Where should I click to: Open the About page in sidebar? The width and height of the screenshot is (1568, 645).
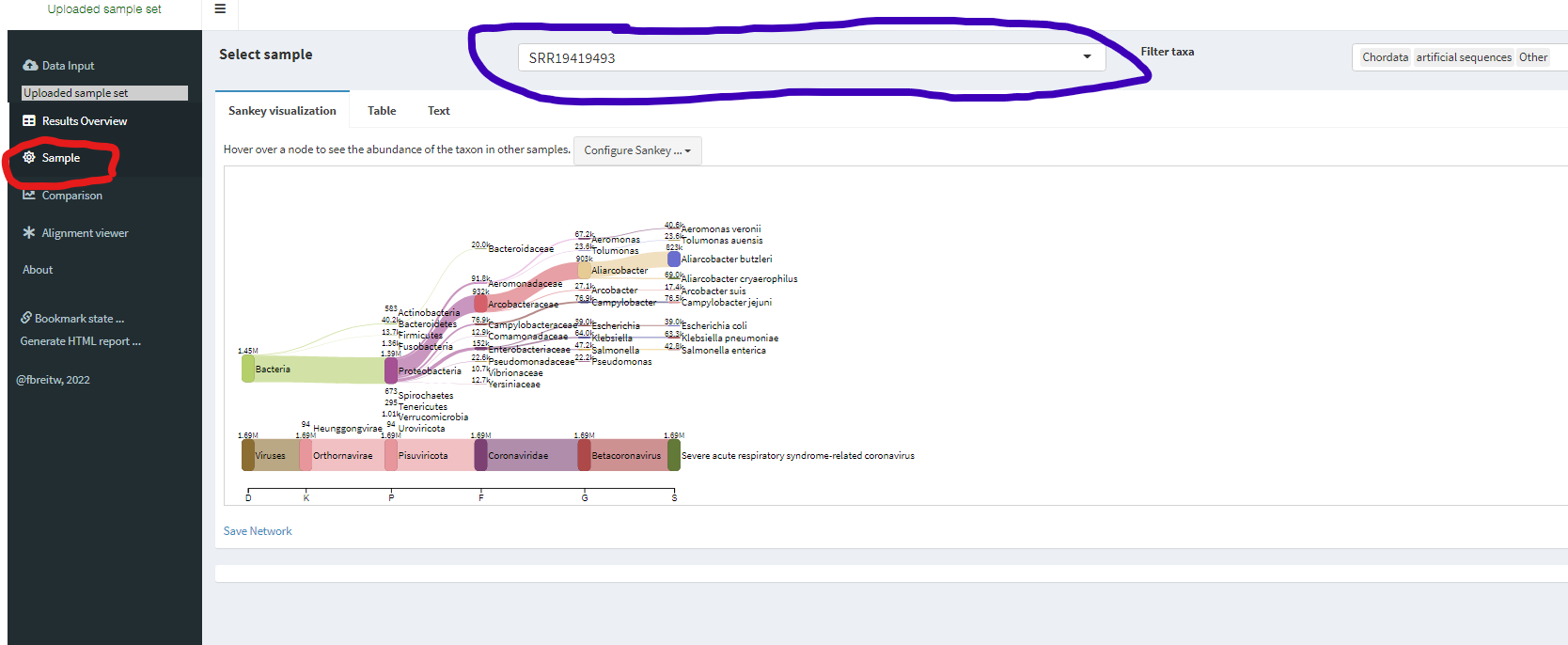[38, 270]
